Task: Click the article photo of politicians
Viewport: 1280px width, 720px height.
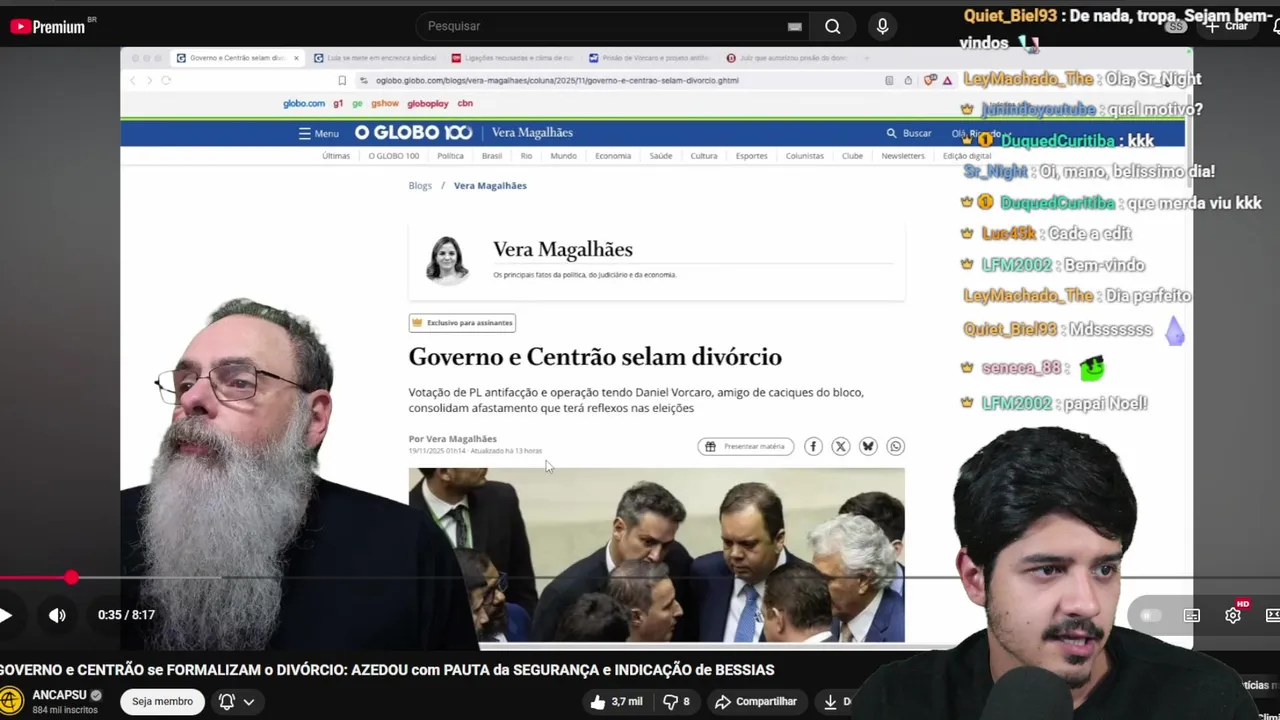Action: point(656,555)
